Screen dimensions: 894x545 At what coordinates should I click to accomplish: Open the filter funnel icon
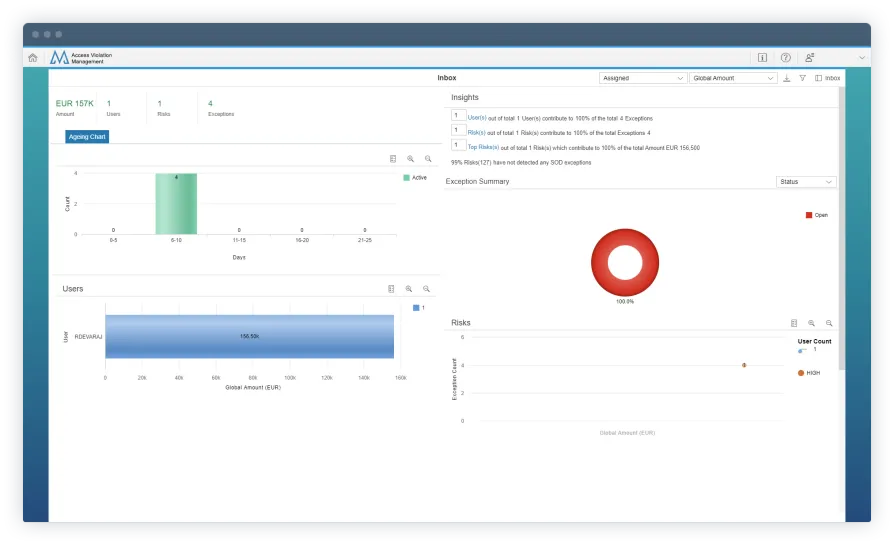[x=802, y=78]
